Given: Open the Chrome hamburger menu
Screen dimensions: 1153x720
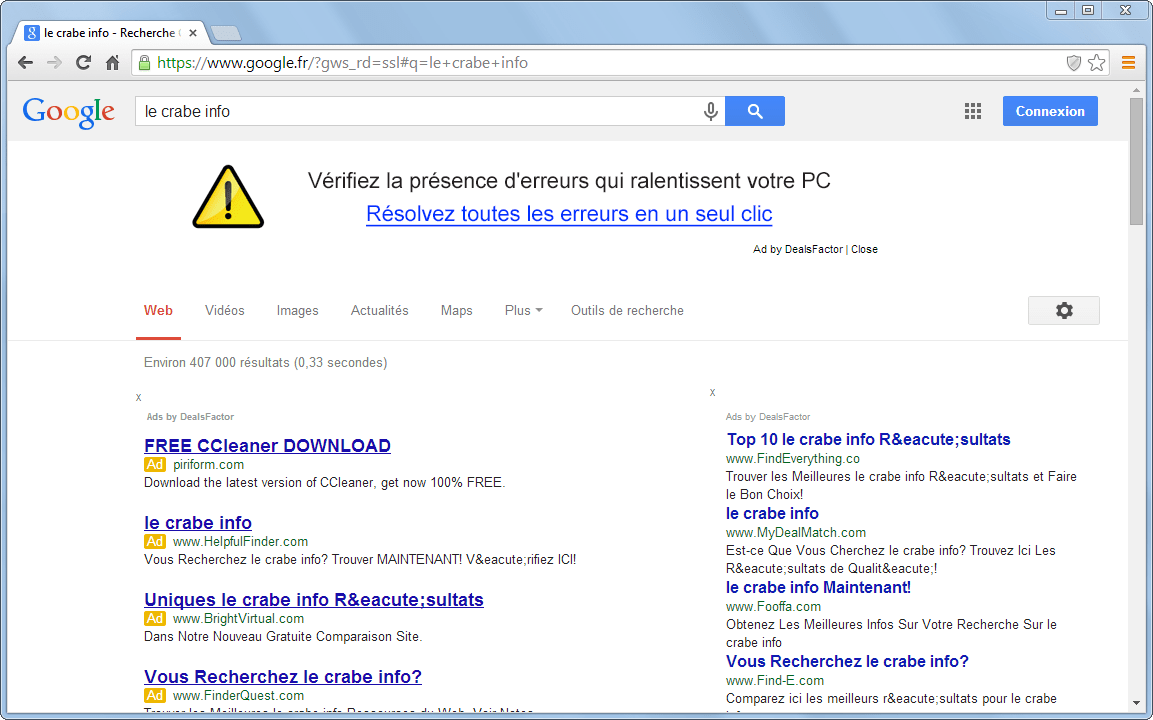Looking at the screenshot, I should [1128, 63].
